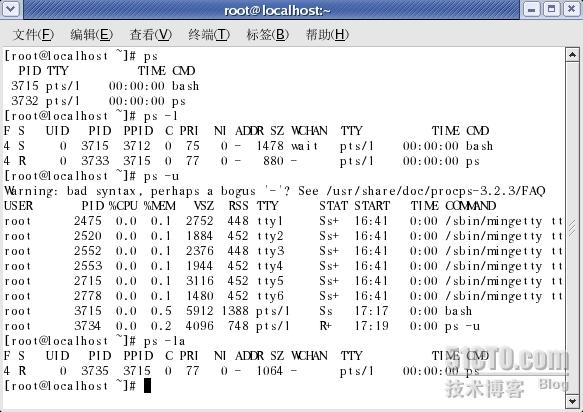Click the COMMAND column header

tap(471, 206)
